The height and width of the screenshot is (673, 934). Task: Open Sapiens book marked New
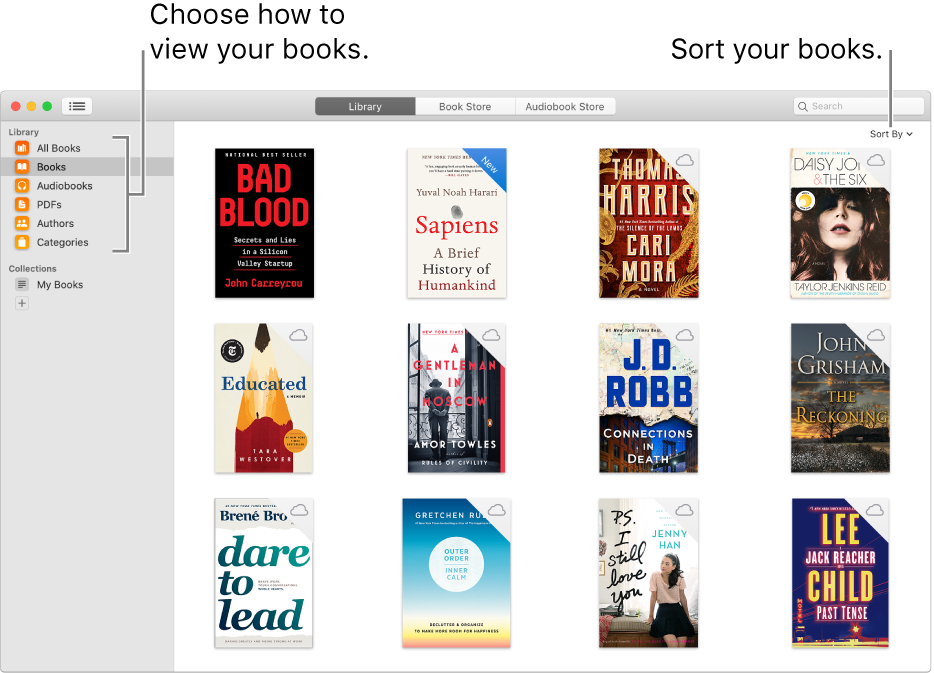tap(457, 223)
